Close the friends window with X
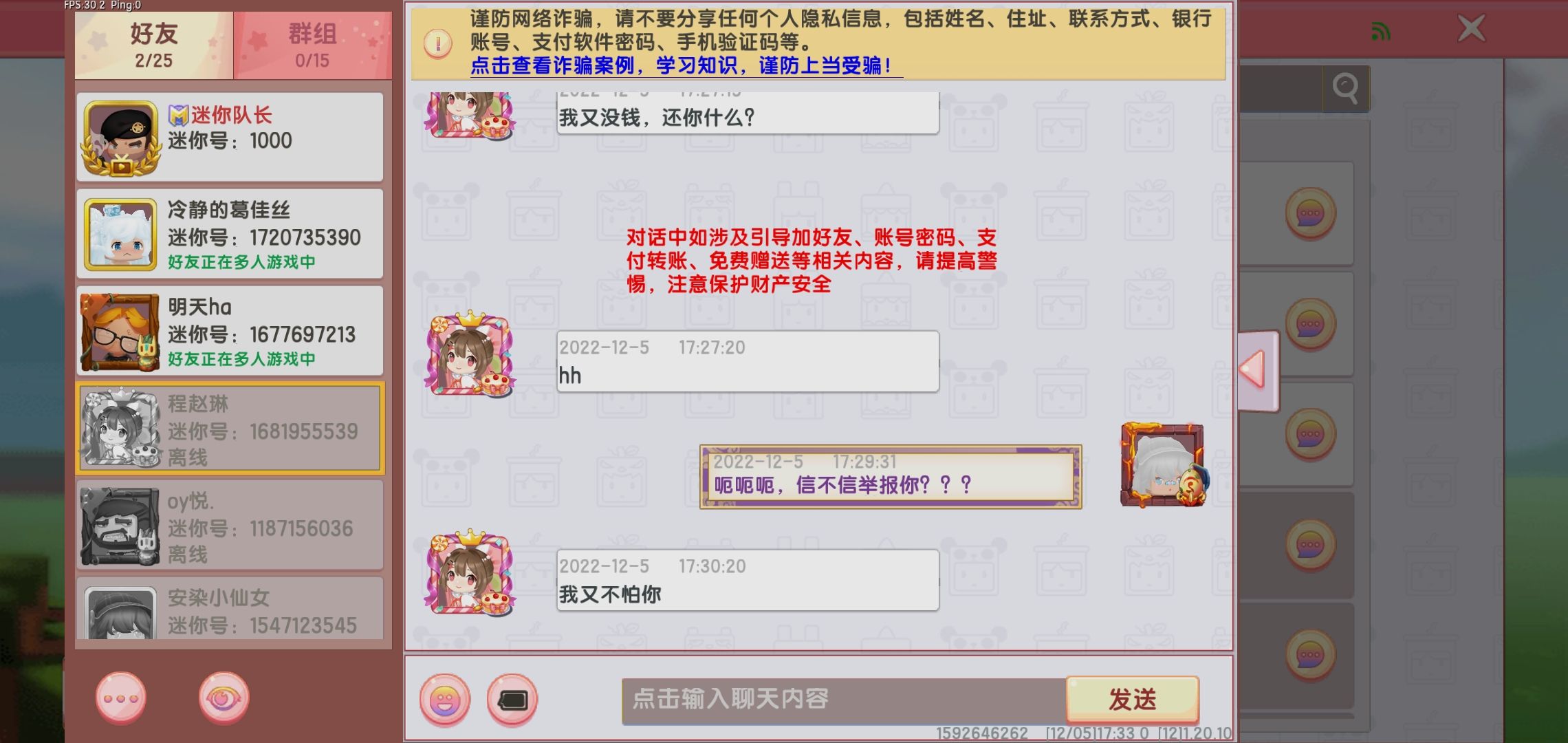 point(1471,29)
